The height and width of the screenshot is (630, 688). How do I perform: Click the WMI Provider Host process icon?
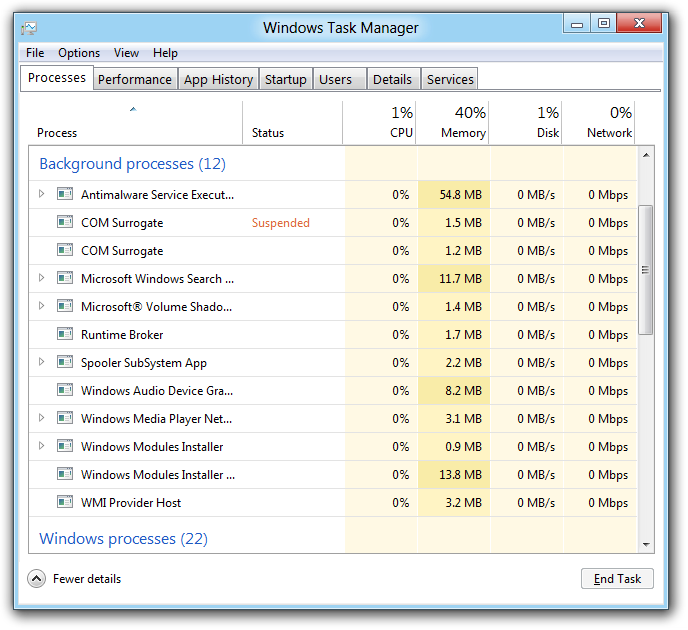(x=65, y=503)
